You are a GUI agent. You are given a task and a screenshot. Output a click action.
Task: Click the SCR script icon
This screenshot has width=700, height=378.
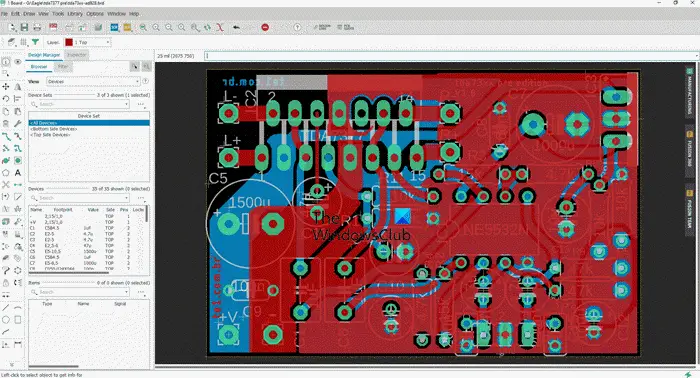115,27
